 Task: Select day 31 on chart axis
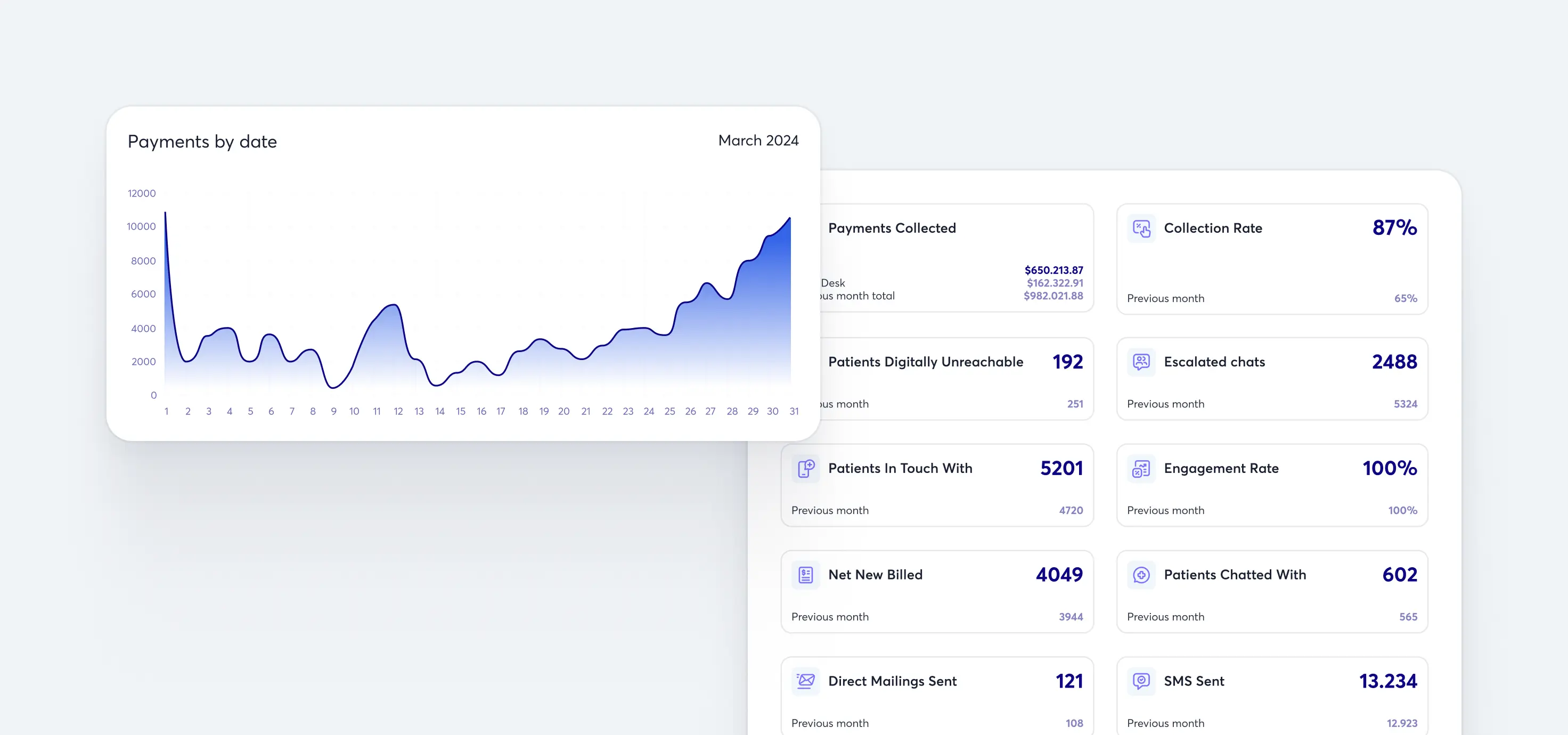(x=794, y=411)
